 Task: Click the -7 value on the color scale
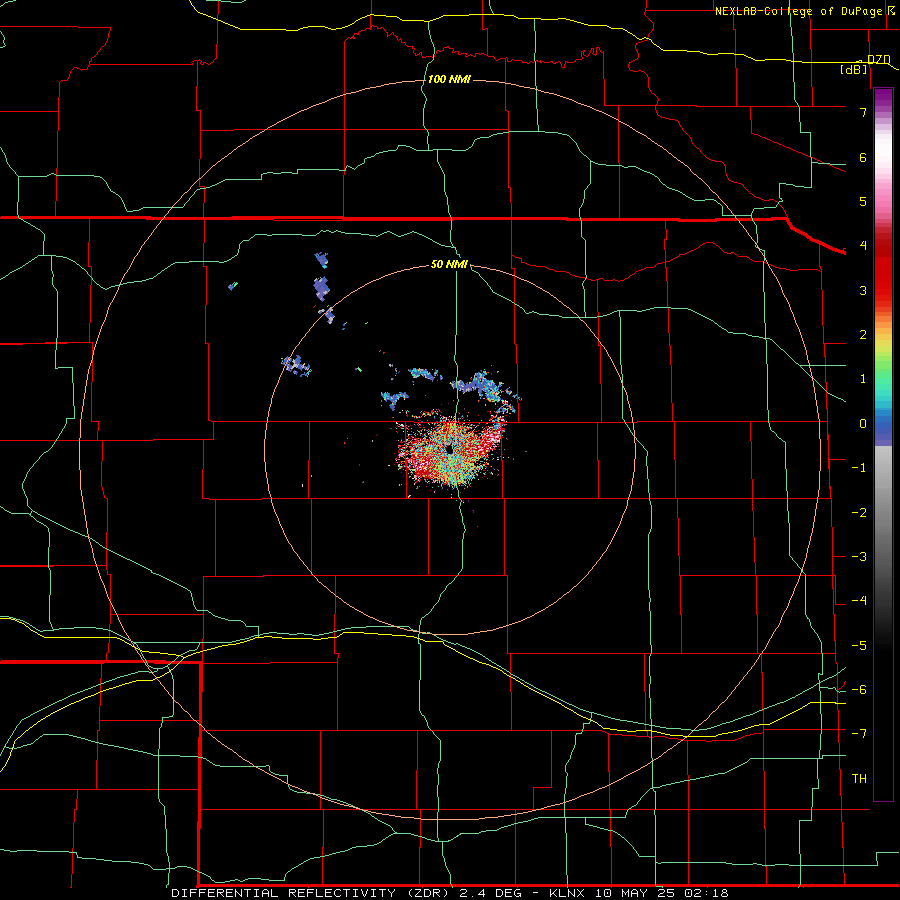pyautogui.click(x=859, y=734)
